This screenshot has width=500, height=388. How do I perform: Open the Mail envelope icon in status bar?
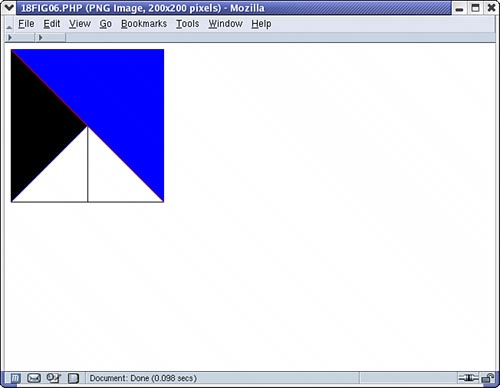pyautogui.click(x=34, y=378)
